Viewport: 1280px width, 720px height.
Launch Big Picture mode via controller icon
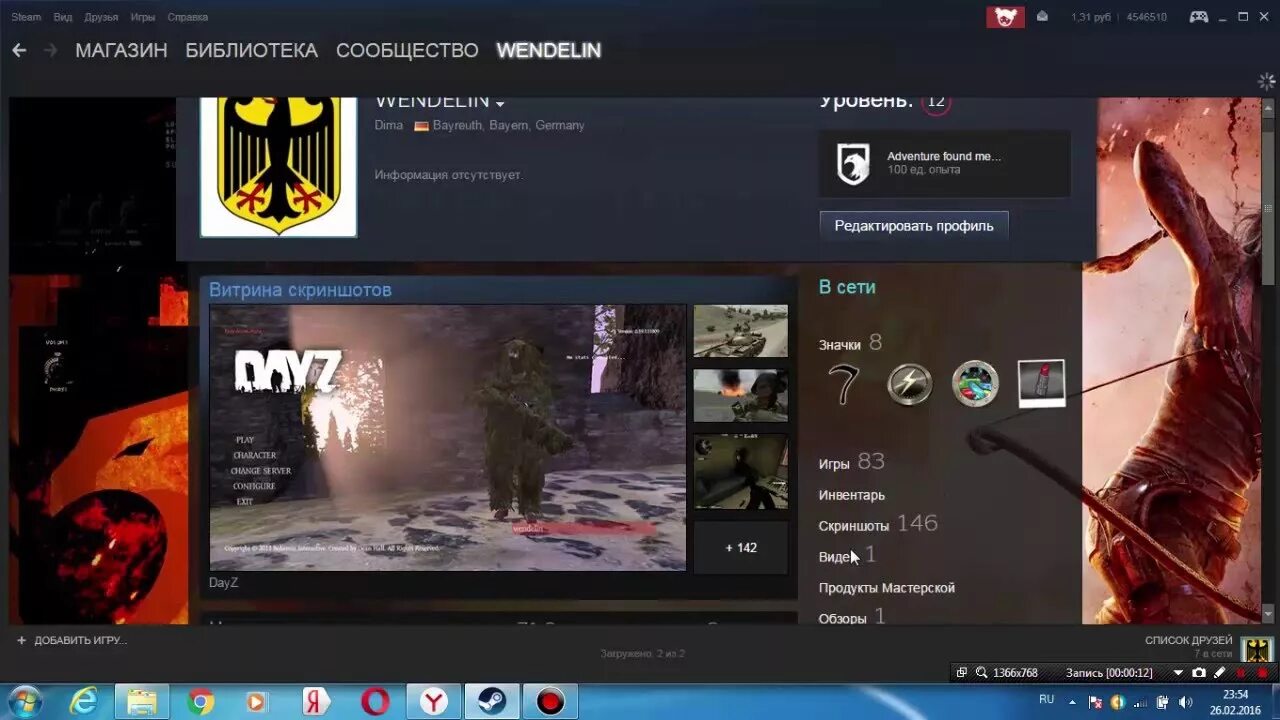coord(1198,17)
